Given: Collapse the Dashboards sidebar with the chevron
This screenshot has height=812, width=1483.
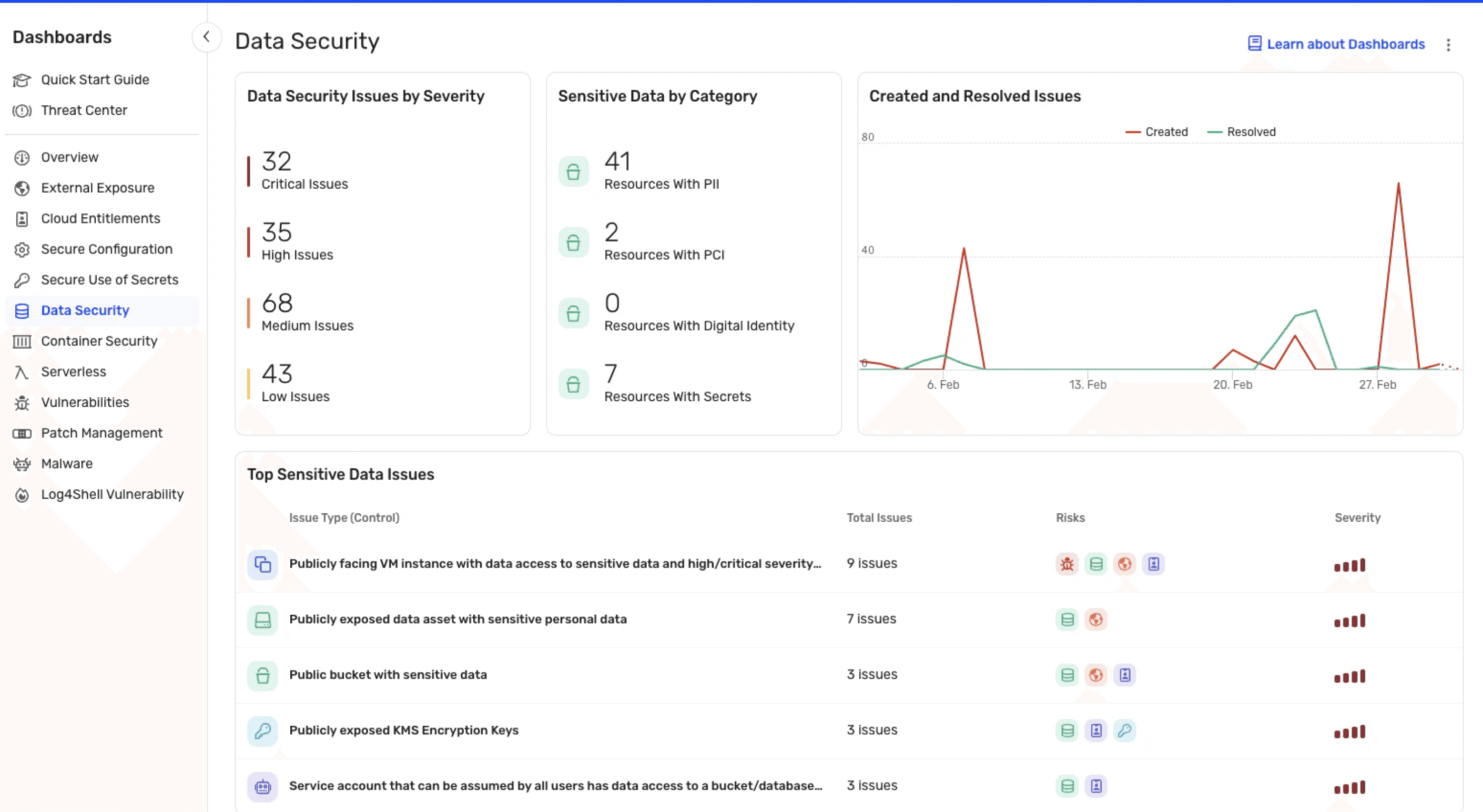Looking at the screenshot, I should coord(206,37).
